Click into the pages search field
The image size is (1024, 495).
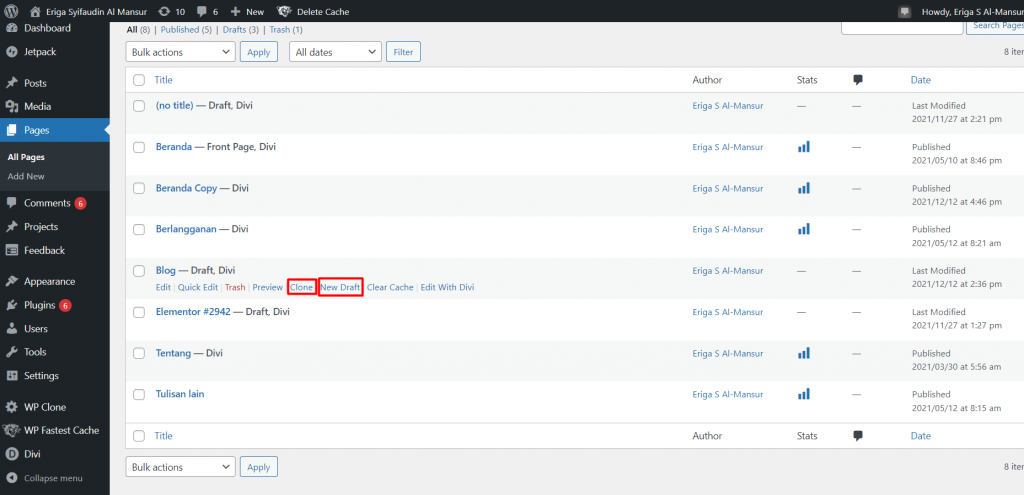point(901,25)
